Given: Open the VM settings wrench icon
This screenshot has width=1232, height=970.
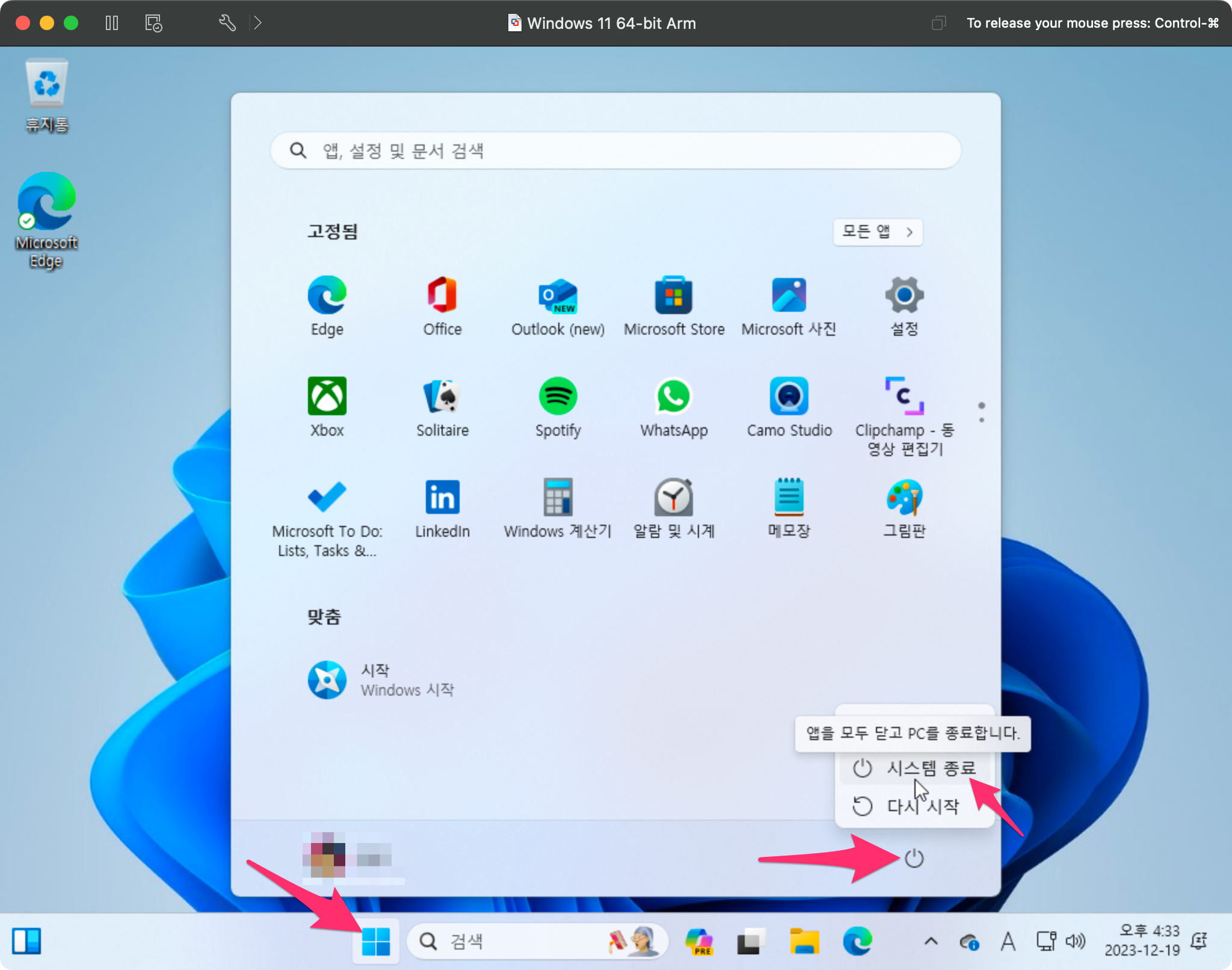Looking at the screenshot, I should point(227,23).
